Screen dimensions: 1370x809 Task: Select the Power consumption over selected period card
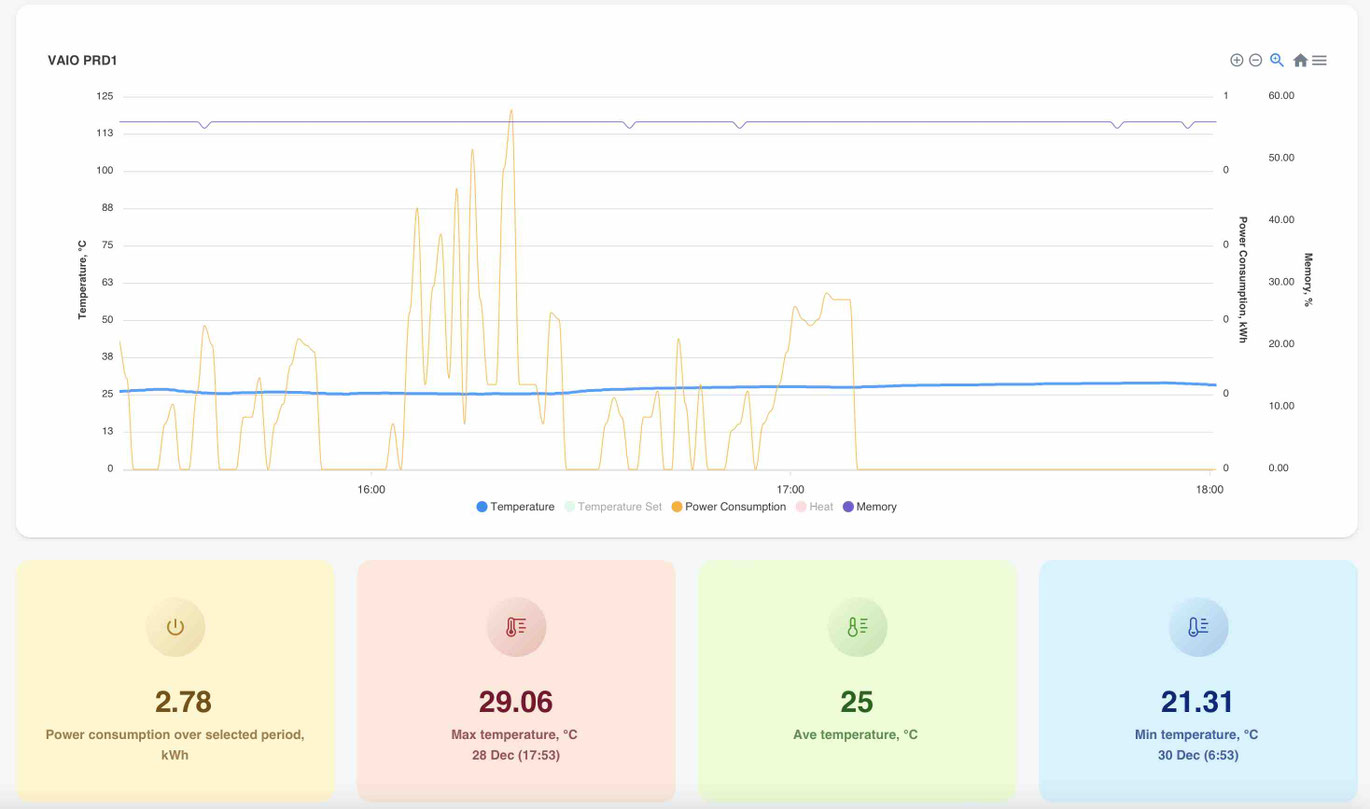click(x=176, y=680)
